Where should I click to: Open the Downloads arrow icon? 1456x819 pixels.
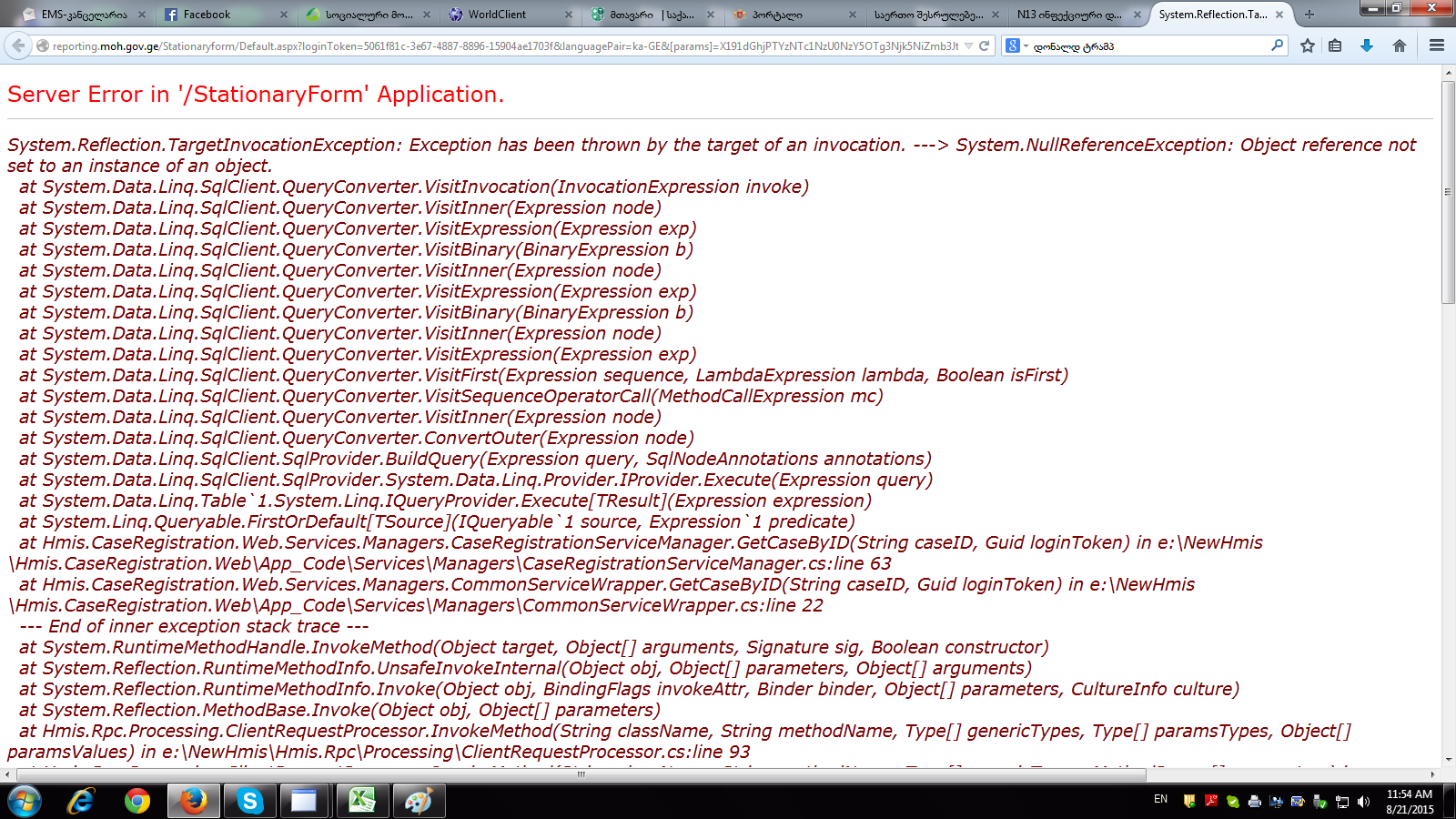point(1367,45)
